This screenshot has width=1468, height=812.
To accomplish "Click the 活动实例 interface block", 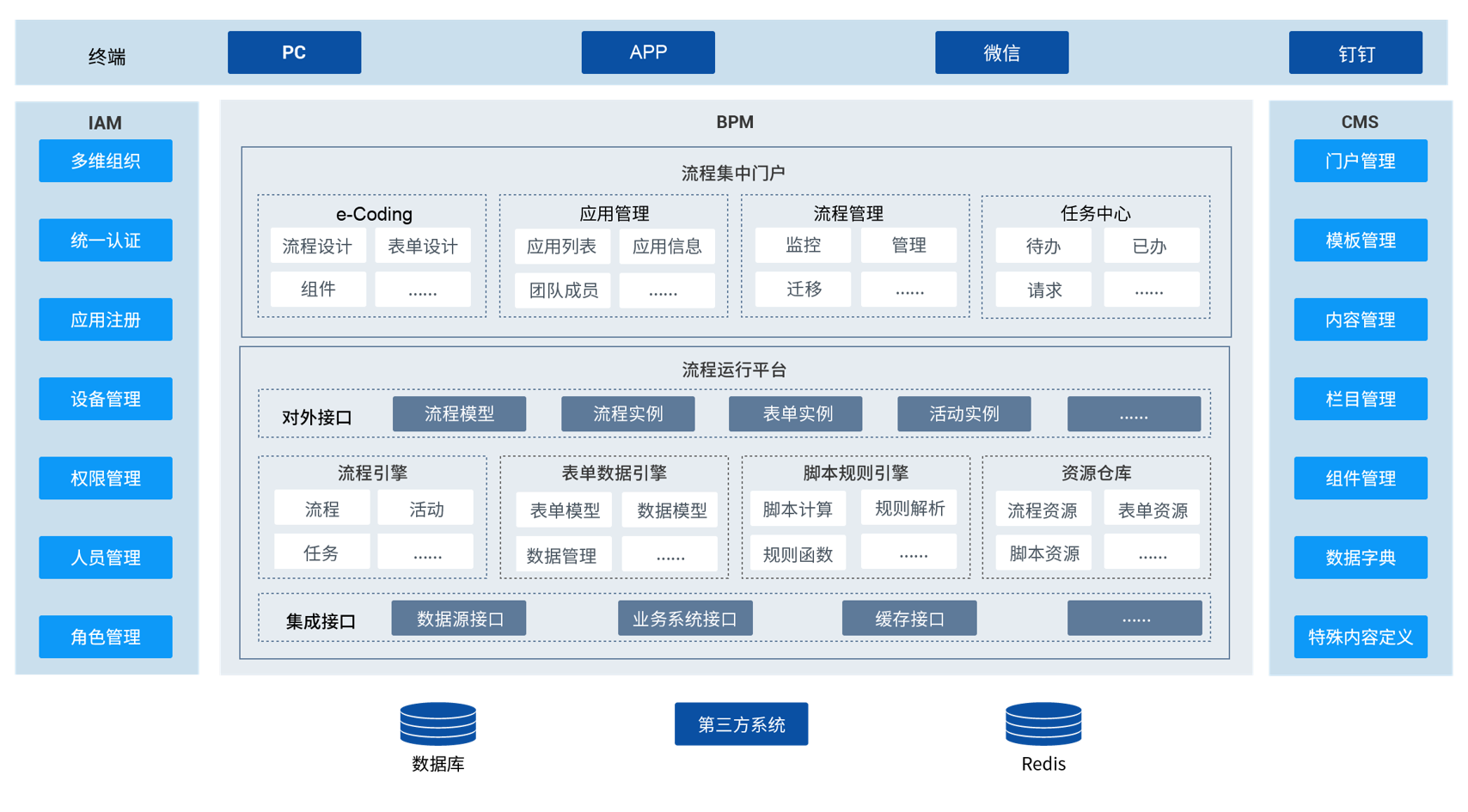I will click(x=963, y=414).
